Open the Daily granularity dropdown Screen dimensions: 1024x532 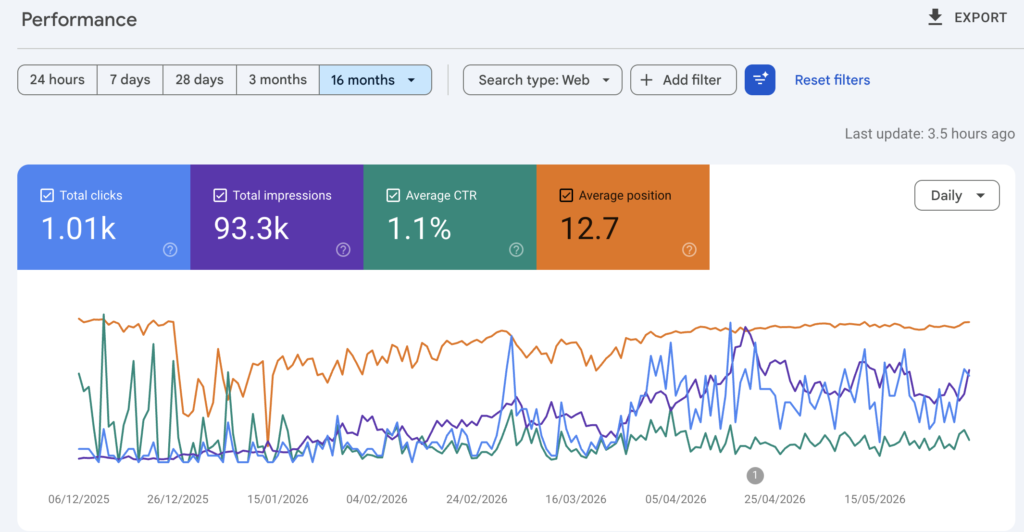[x=957, y=195]
